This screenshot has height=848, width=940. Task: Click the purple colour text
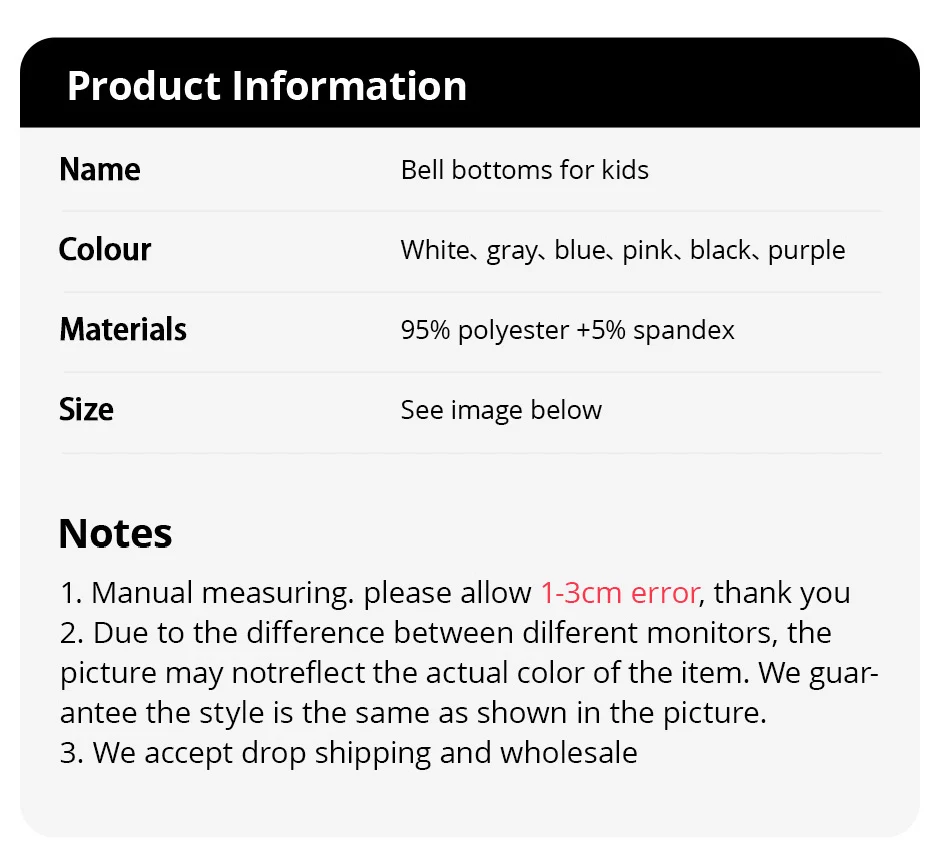click(x=807, y=251)
